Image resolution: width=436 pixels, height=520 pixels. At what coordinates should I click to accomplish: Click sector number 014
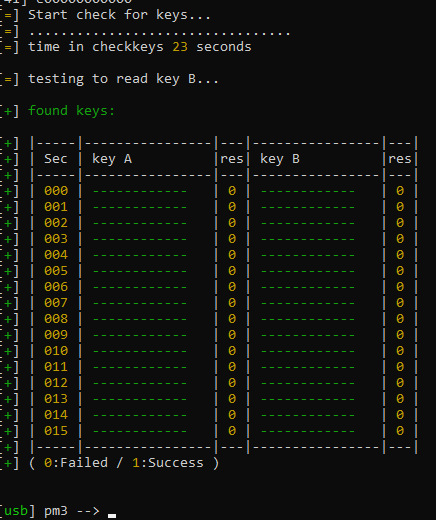click(x=56, y=415)
